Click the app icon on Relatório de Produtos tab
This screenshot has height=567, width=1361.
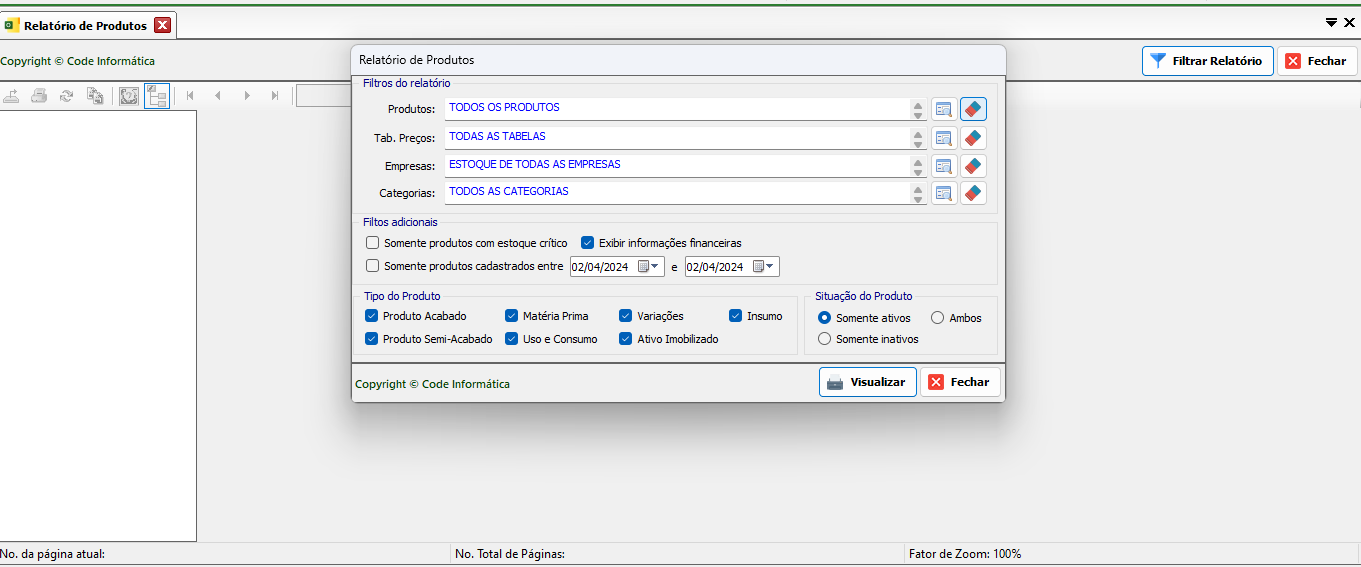coord(12,25)
